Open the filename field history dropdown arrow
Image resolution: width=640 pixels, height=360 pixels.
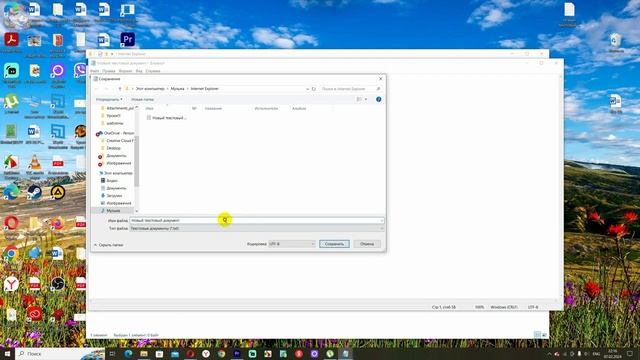(382, 220)
